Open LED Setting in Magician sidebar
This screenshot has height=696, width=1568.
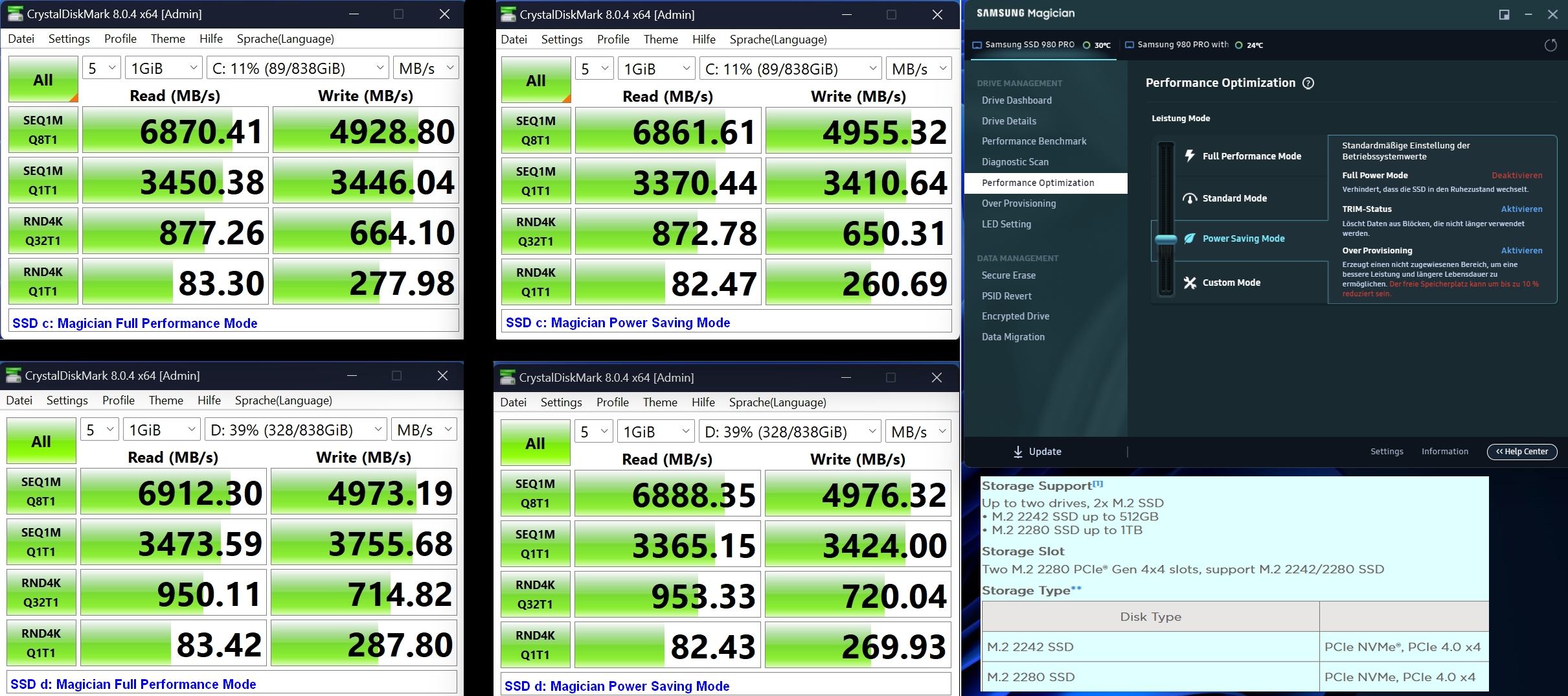coord(1006,224)
